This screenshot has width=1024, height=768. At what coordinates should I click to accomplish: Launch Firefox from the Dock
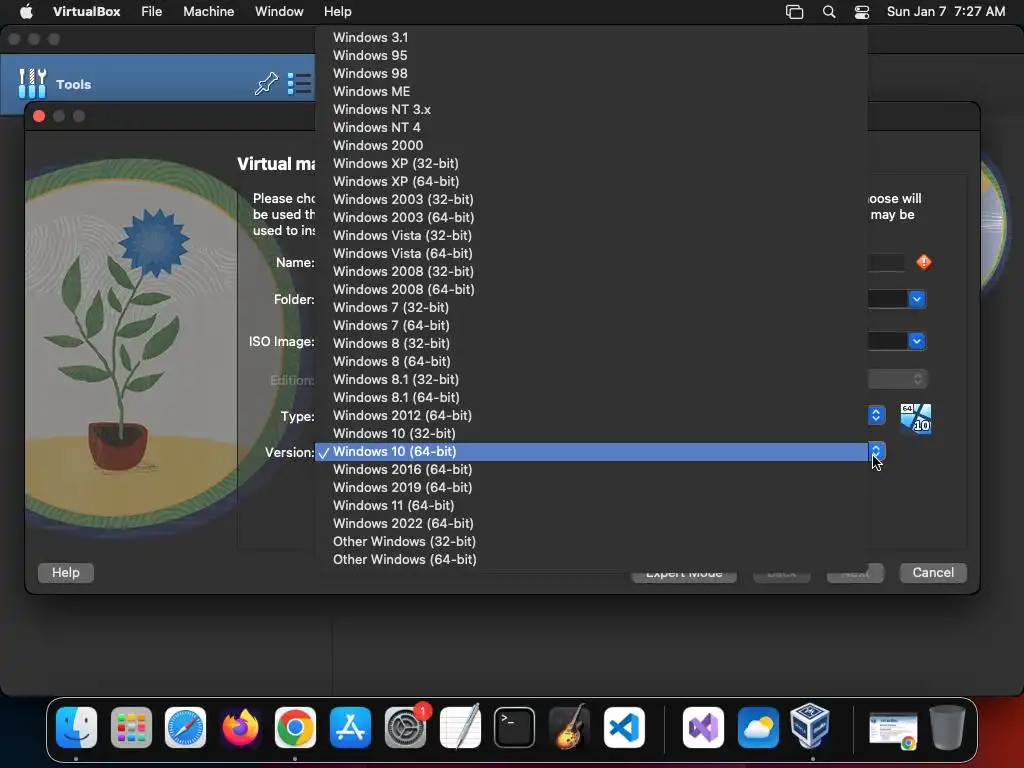pos(240,727)
